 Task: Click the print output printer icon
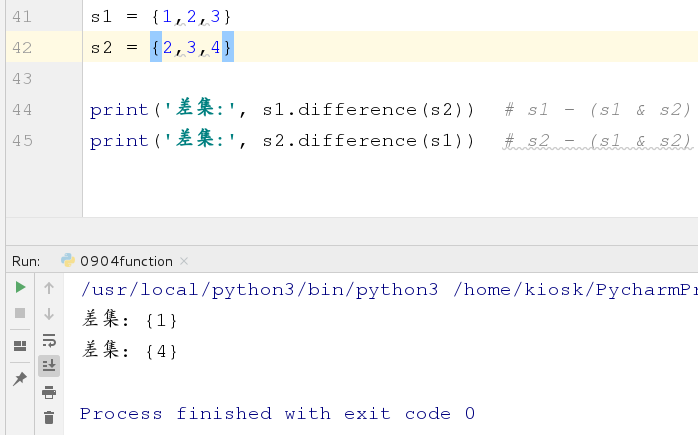click(49, 392)
